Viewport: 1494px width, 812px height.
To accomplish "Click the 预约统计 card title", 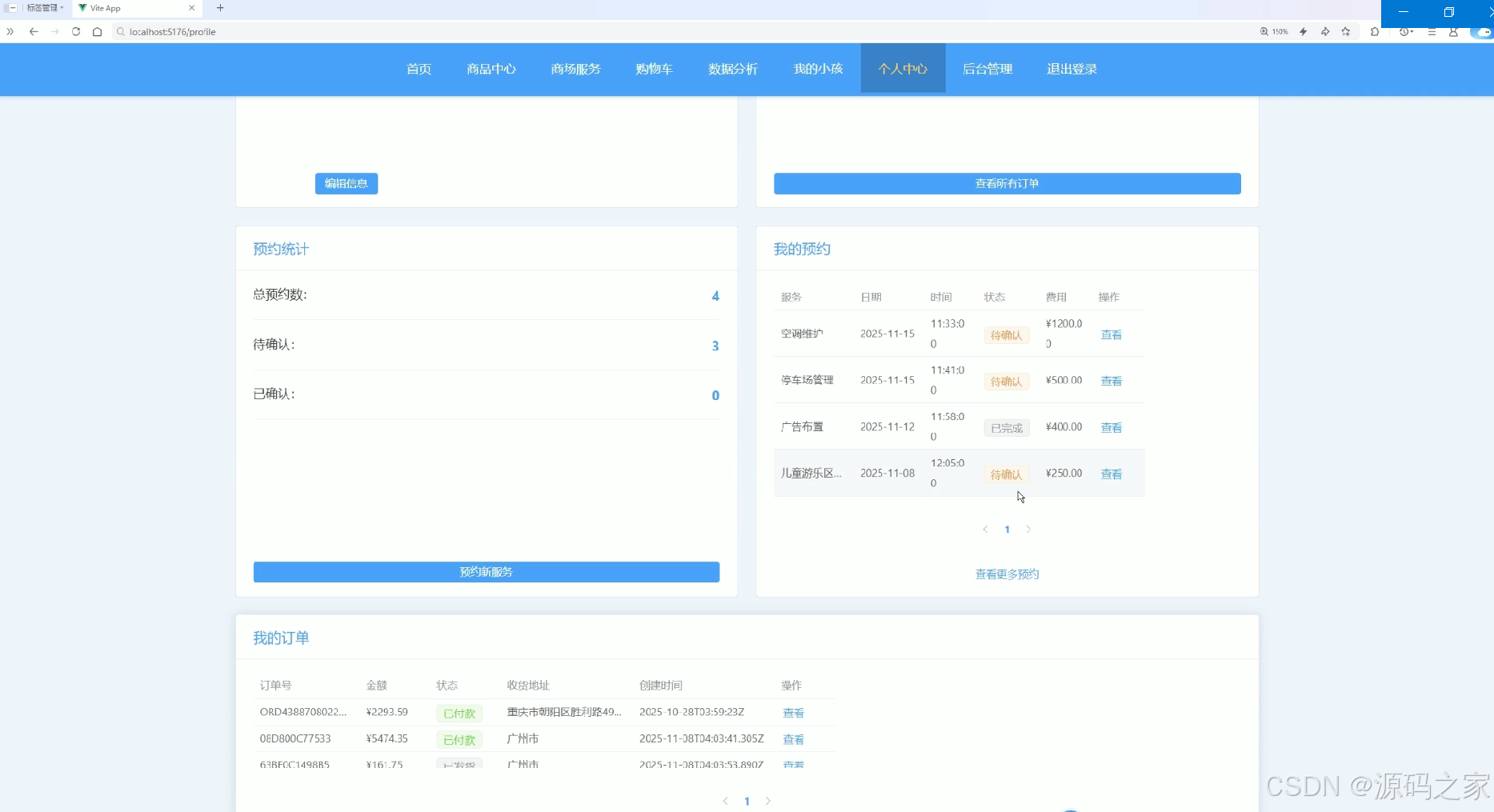I will [x=281, y=249].
